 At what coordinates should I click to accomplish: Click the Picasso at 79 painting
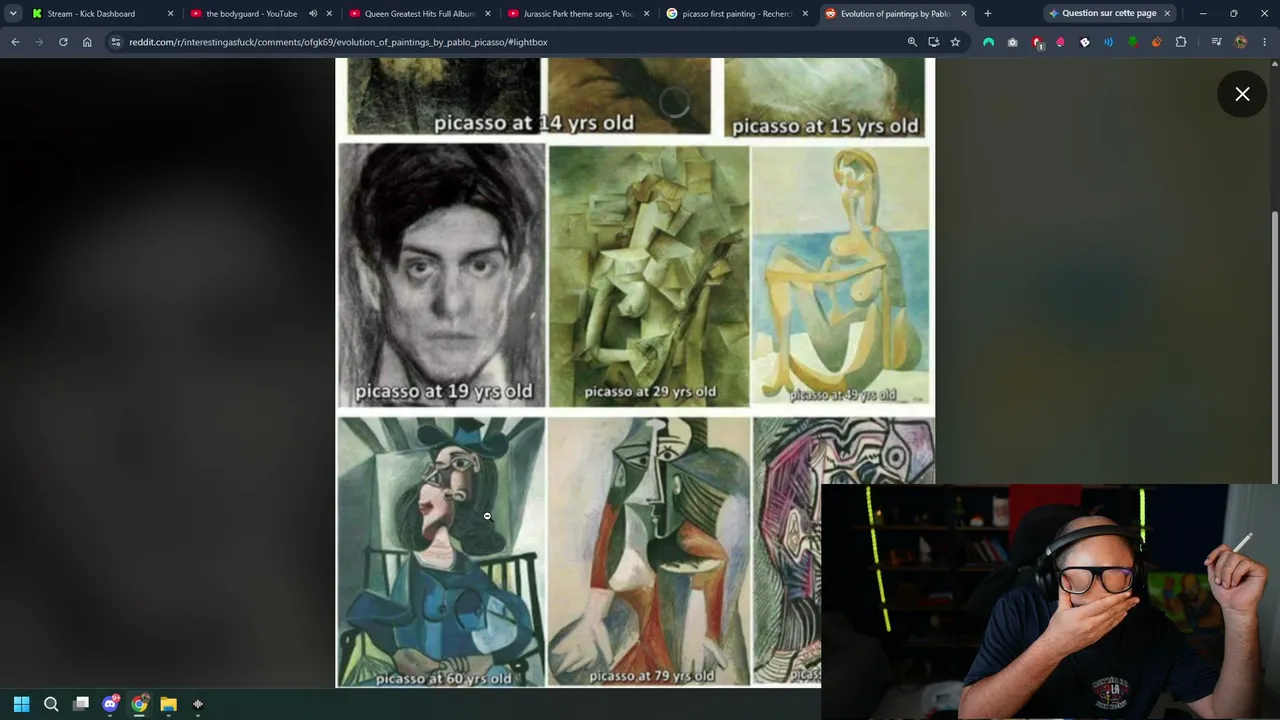tap(649, 552)
